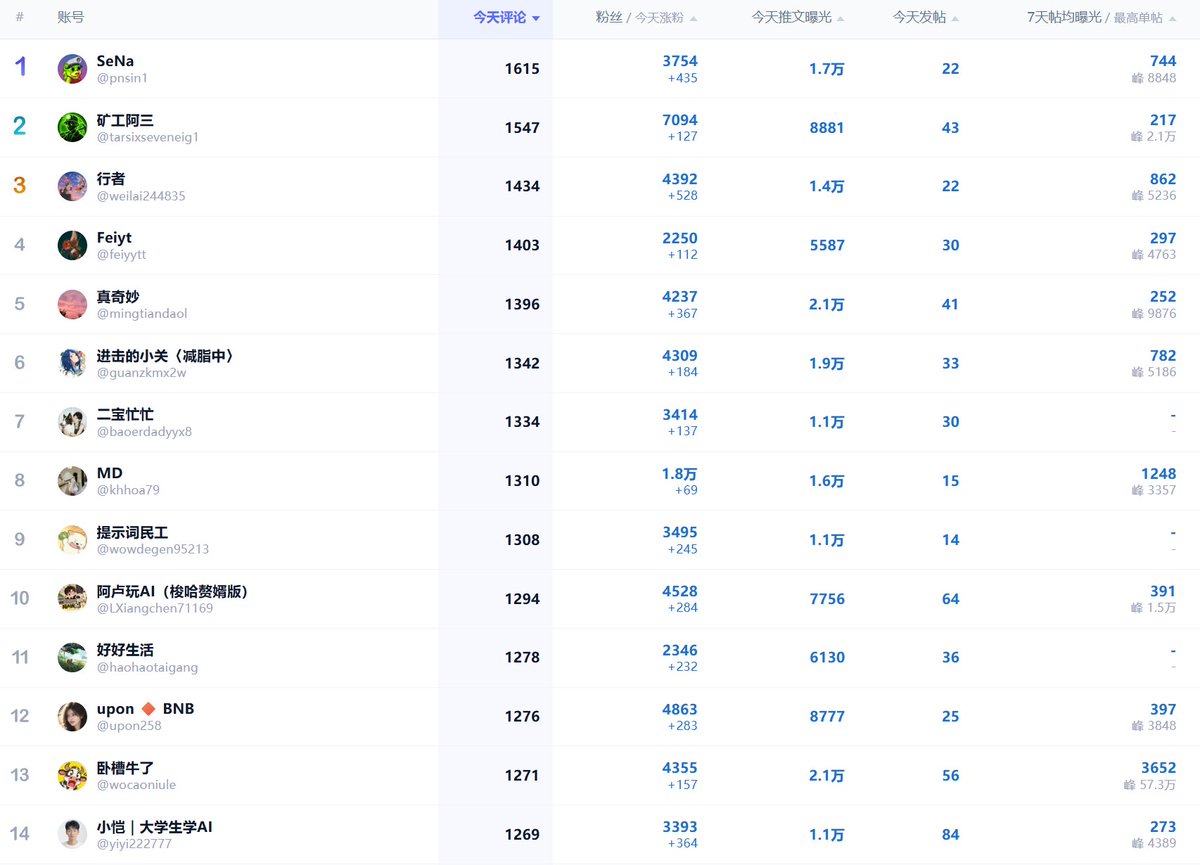1200x865 pixels.
Task: Click thumbs-up icon next to 9876
Action: pos(1137,313)
